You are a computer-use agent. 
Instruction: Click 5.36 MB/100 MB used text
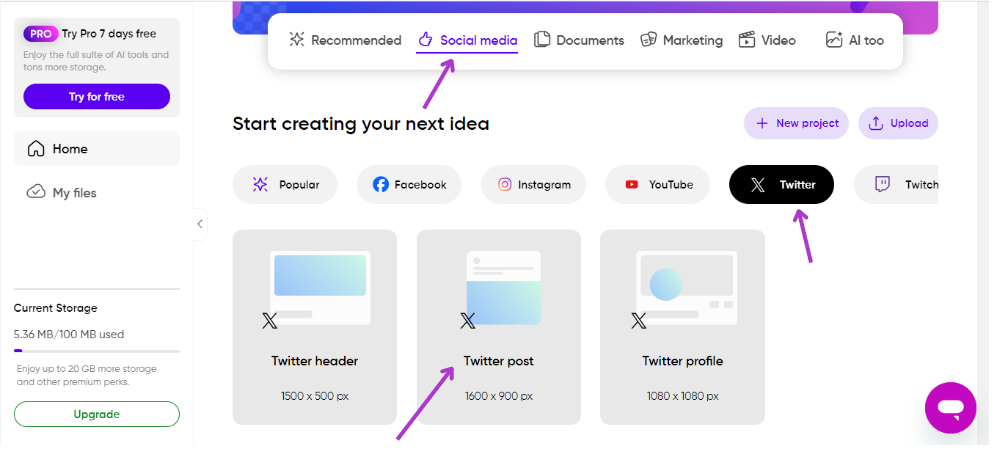pyautogui.click(x=69, y=334)
